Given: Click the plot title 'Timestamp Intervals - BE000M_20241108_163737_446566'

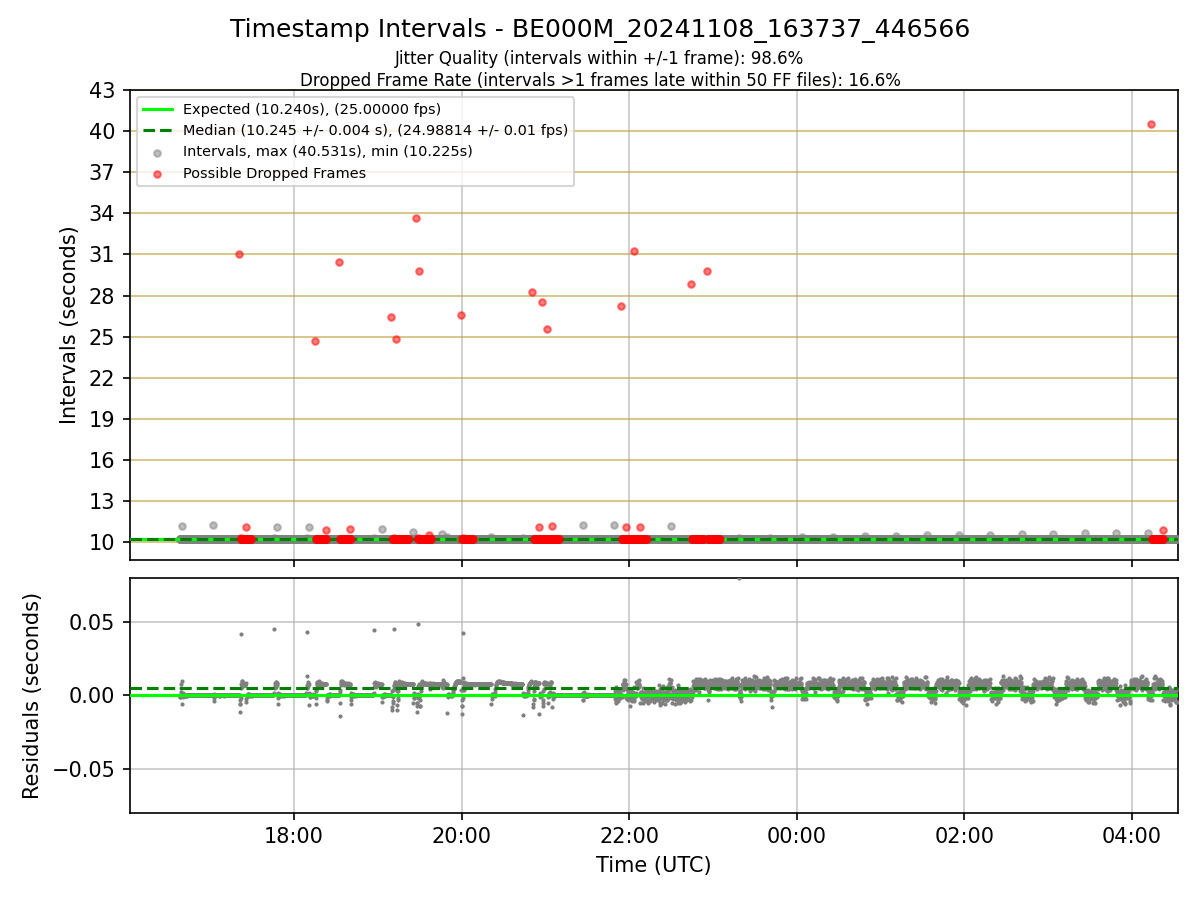Looking at the screenshot, I should pos(600,29).
